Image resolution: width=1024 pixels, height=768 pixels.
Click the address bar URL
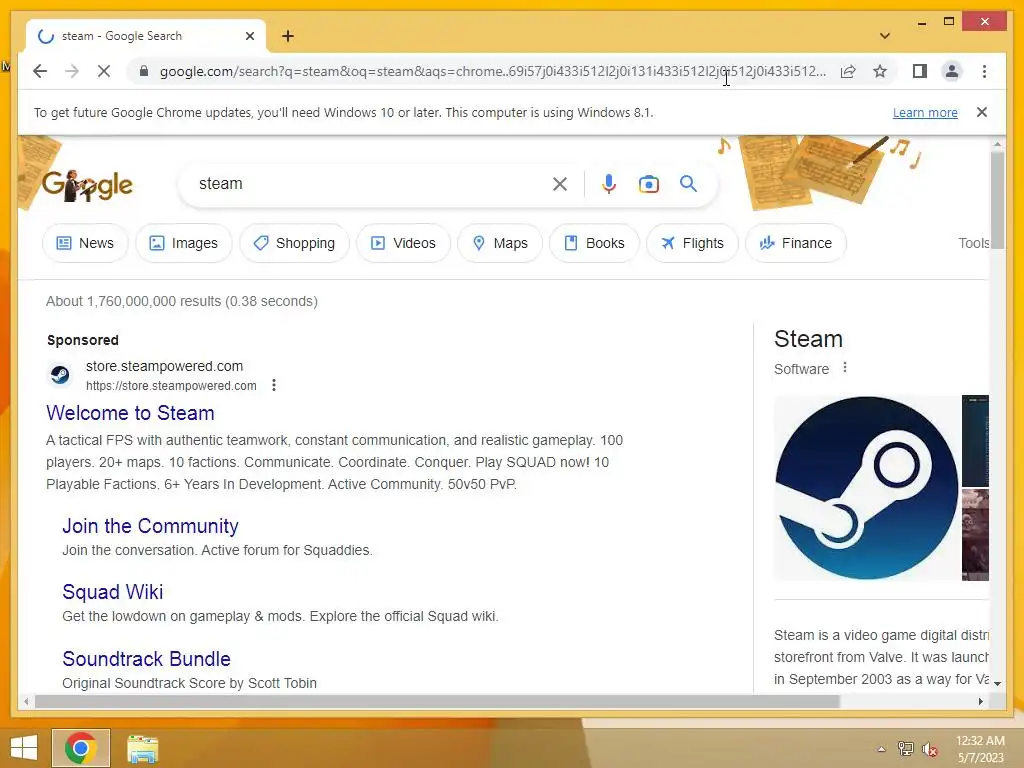pyautogui.click(x=493, y=71)
